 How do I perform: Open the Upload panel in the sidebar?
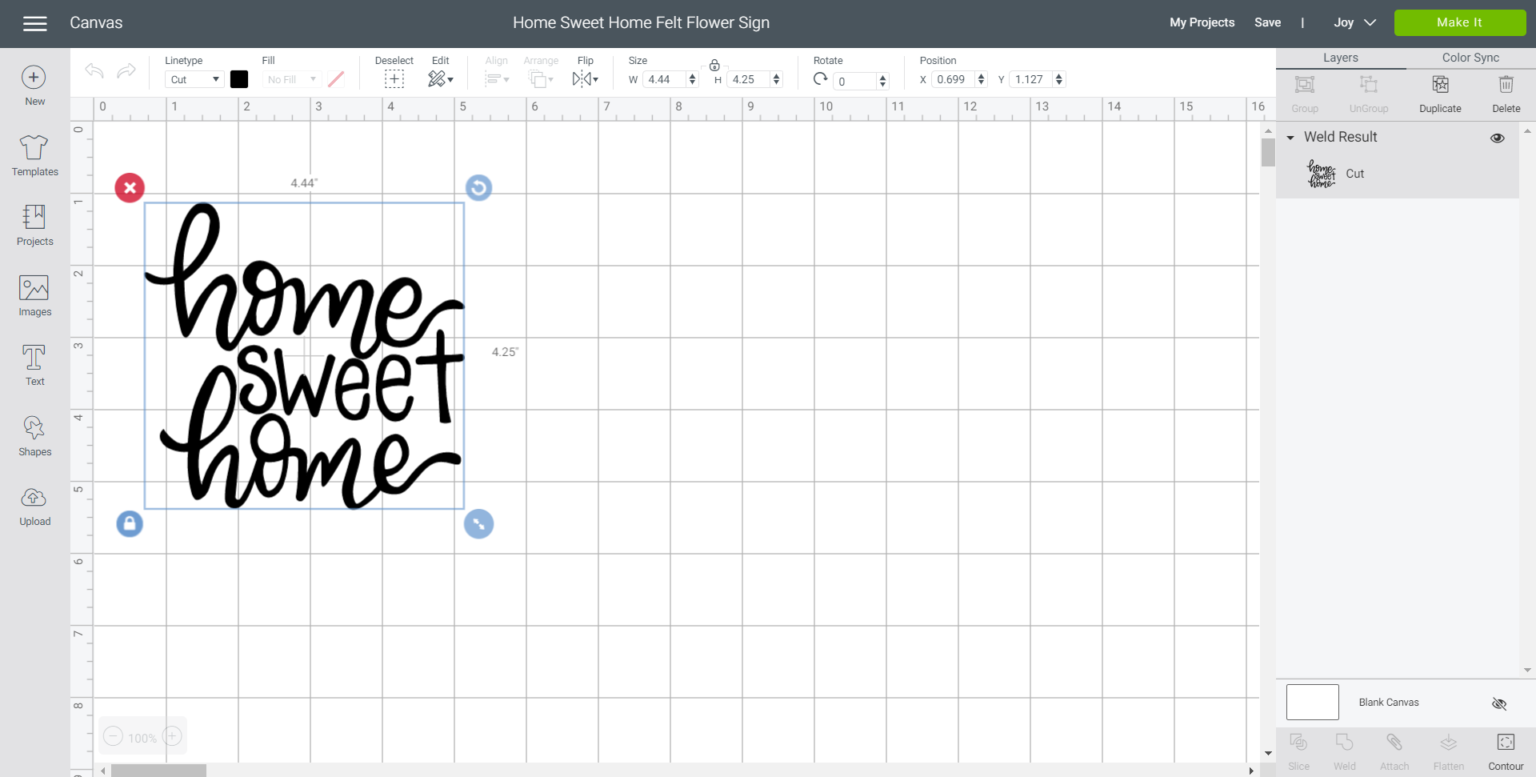pos(34,506)
